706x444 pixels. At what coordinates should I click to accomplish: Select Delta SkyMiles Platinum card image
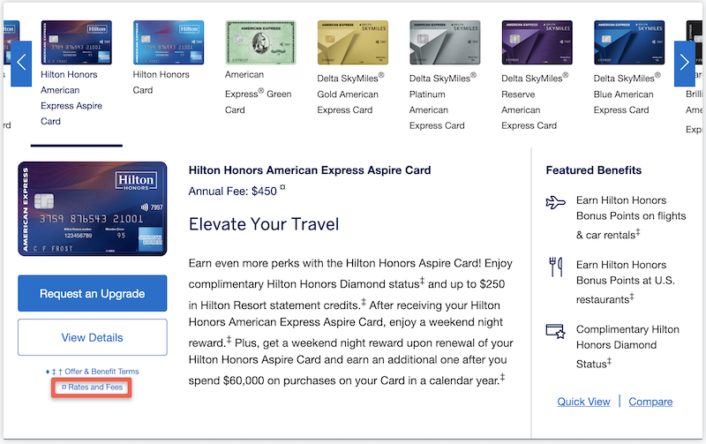(444, 43)
